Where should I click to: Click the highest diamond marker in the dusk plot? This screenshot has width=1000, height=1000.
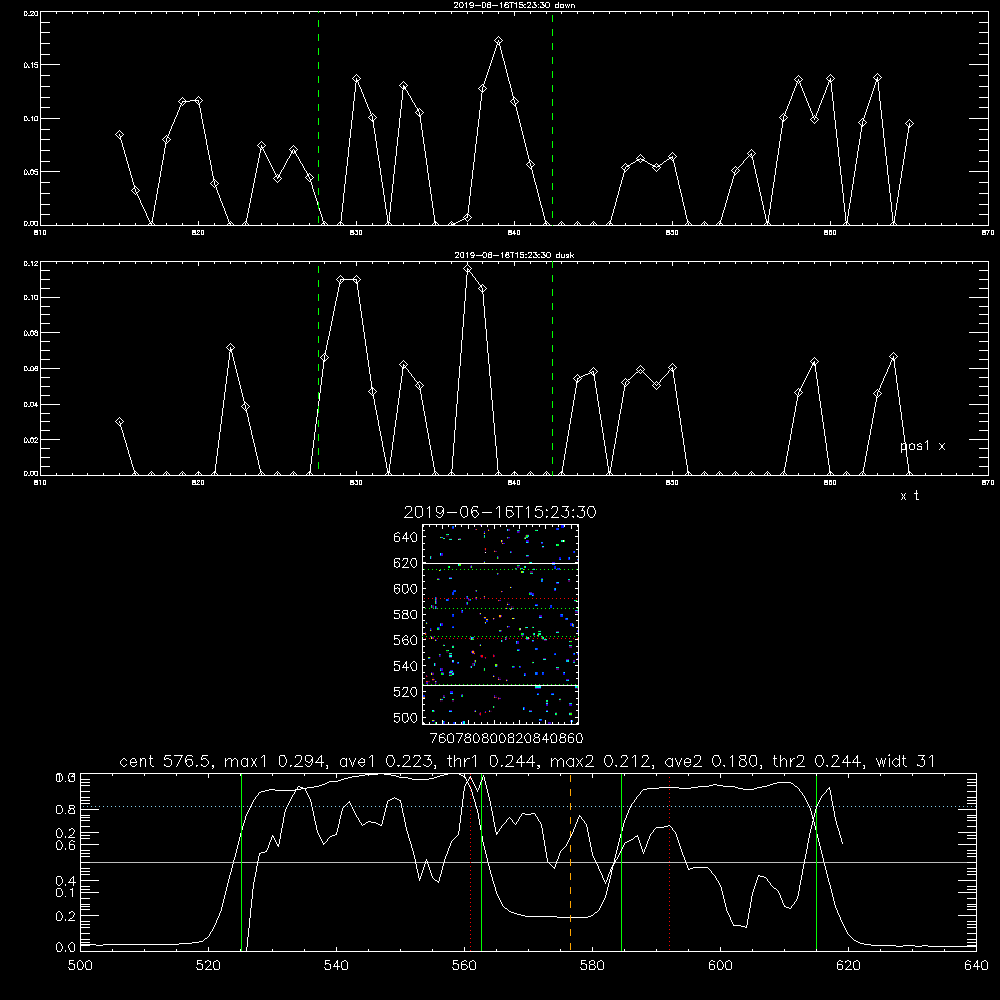467,269
